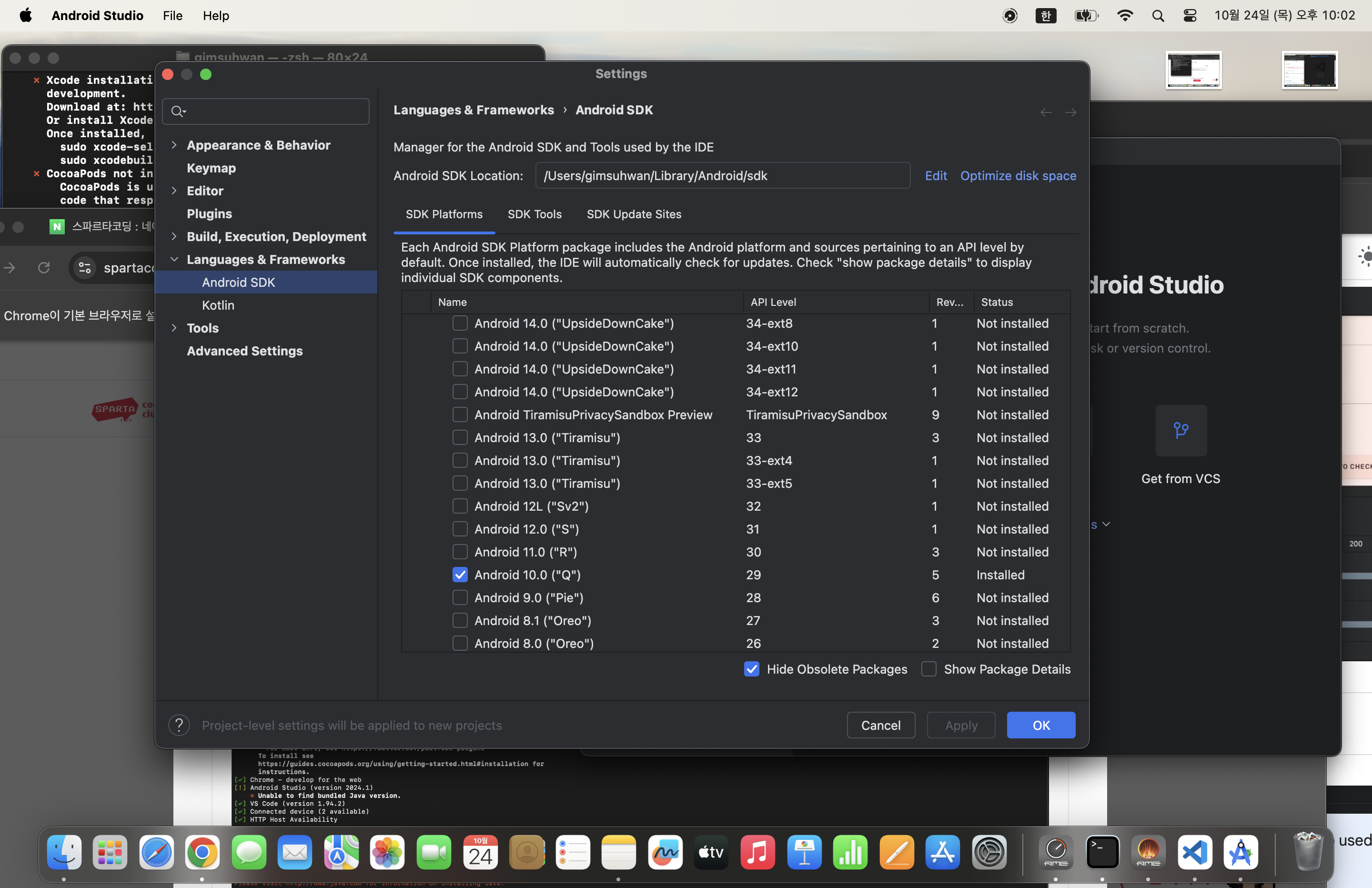Open the Trash in the Dock
The image size is (1372, 888).
tap(1307, 852)
